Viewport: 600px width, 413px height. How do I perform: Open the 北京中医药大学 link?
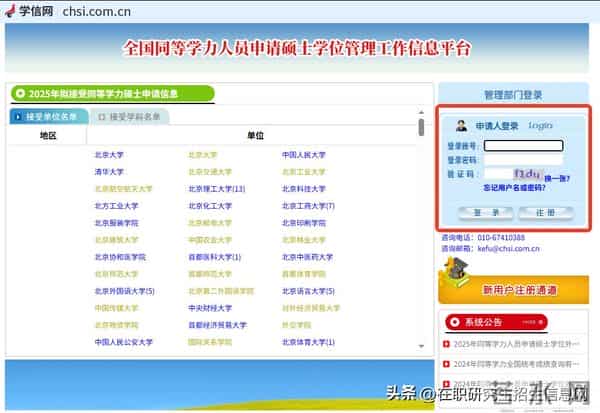coord(307,257)
